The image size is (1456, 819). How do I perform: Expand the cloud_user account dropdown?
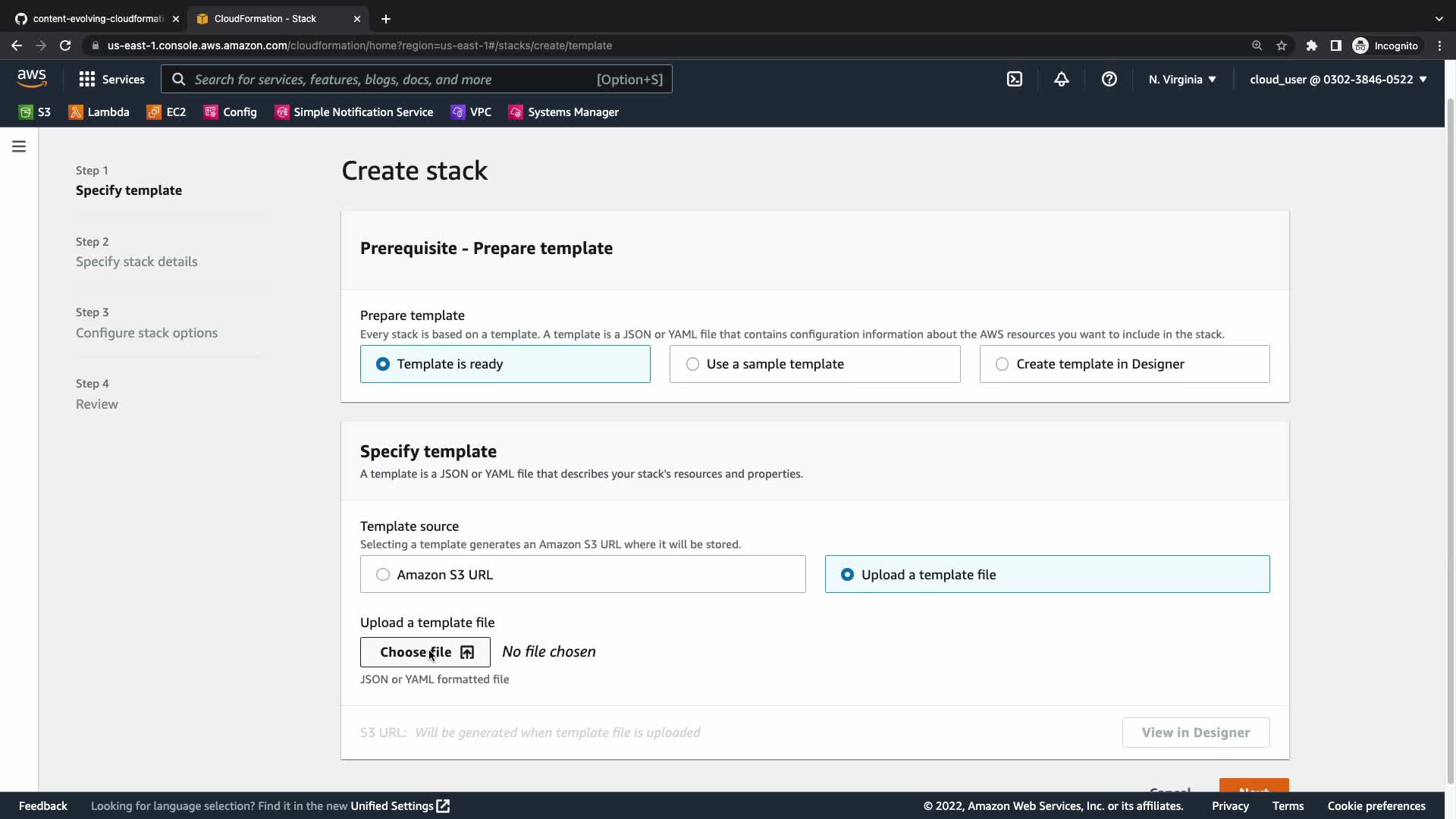[1338, 80]
